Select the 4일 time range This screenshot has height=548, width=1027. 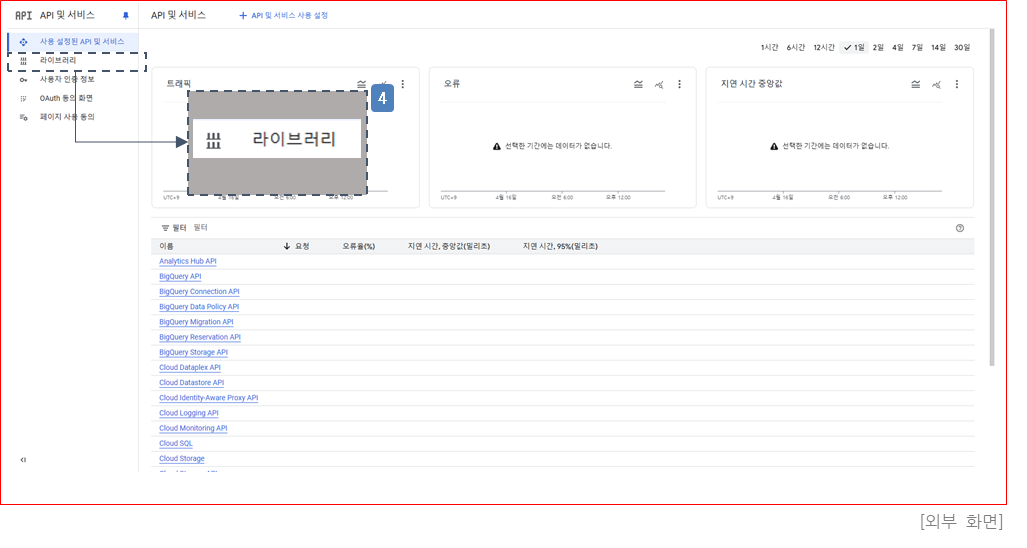pos(897,47)
